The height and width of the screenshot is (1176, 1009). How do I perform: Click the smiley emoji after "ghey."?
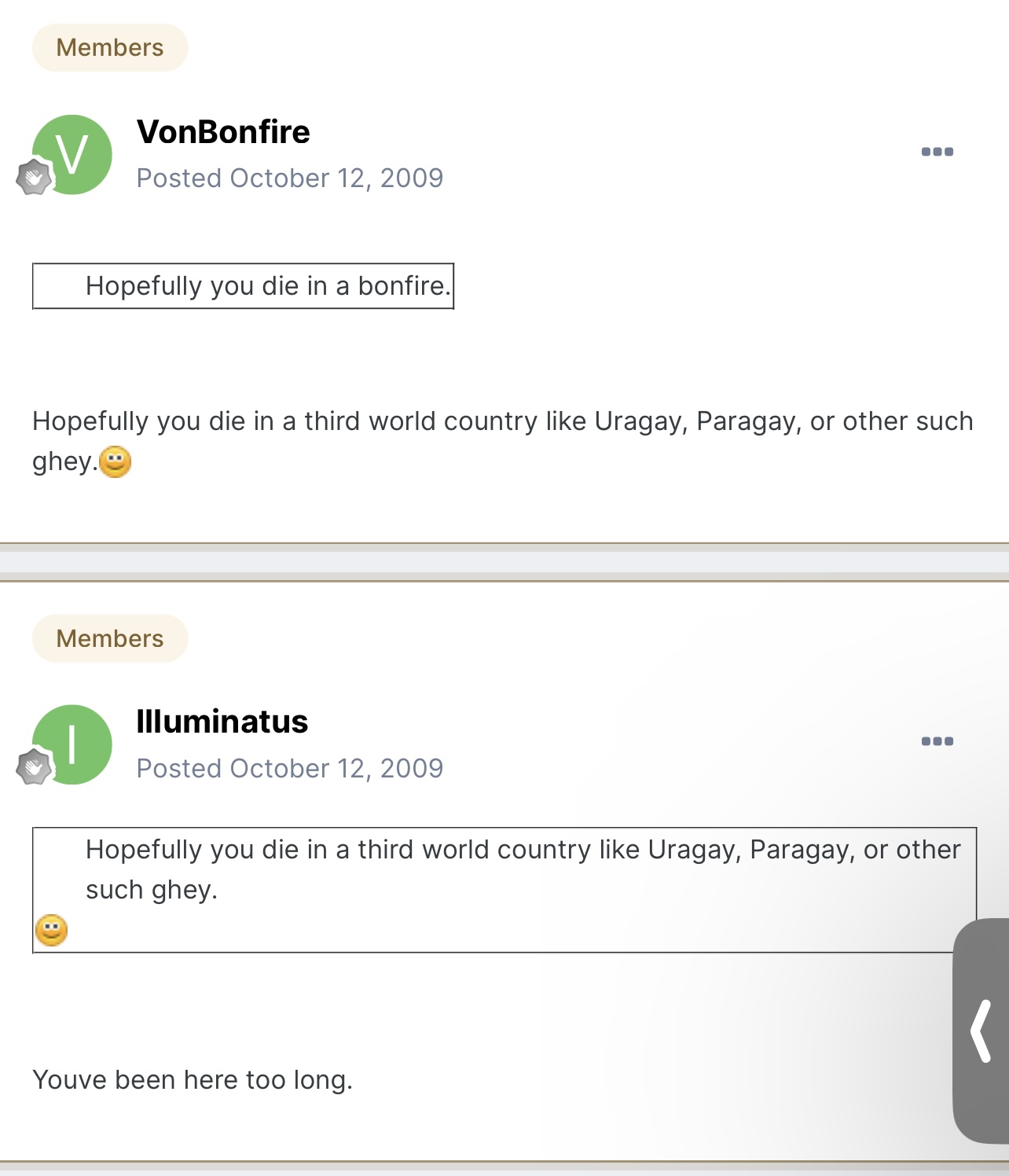(x=116, y=461)
